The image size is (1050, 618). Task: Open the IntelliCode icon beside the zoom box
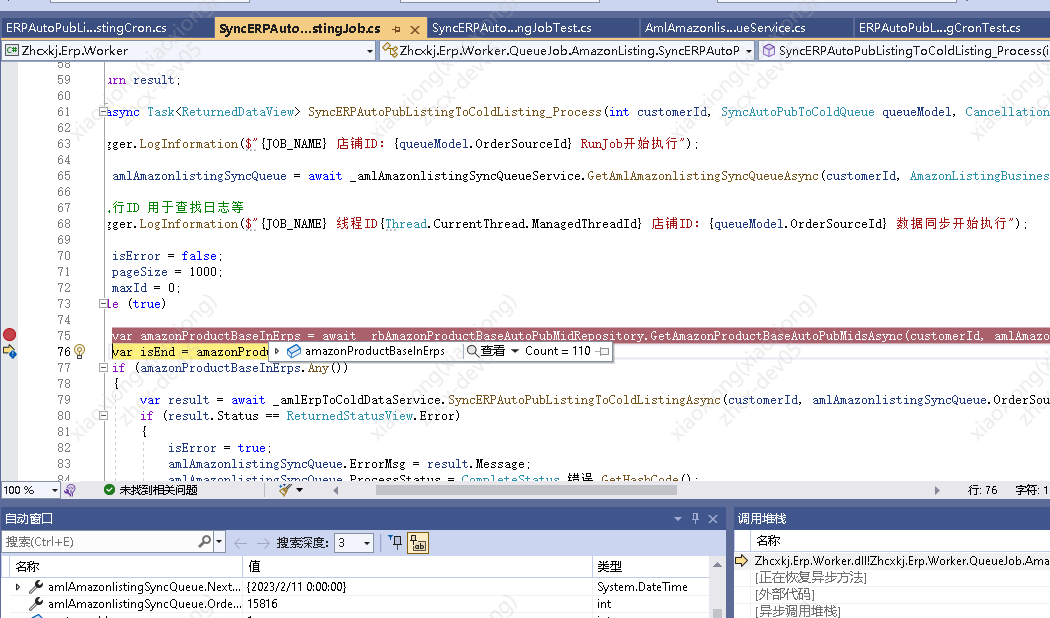(x=70, y=490)
